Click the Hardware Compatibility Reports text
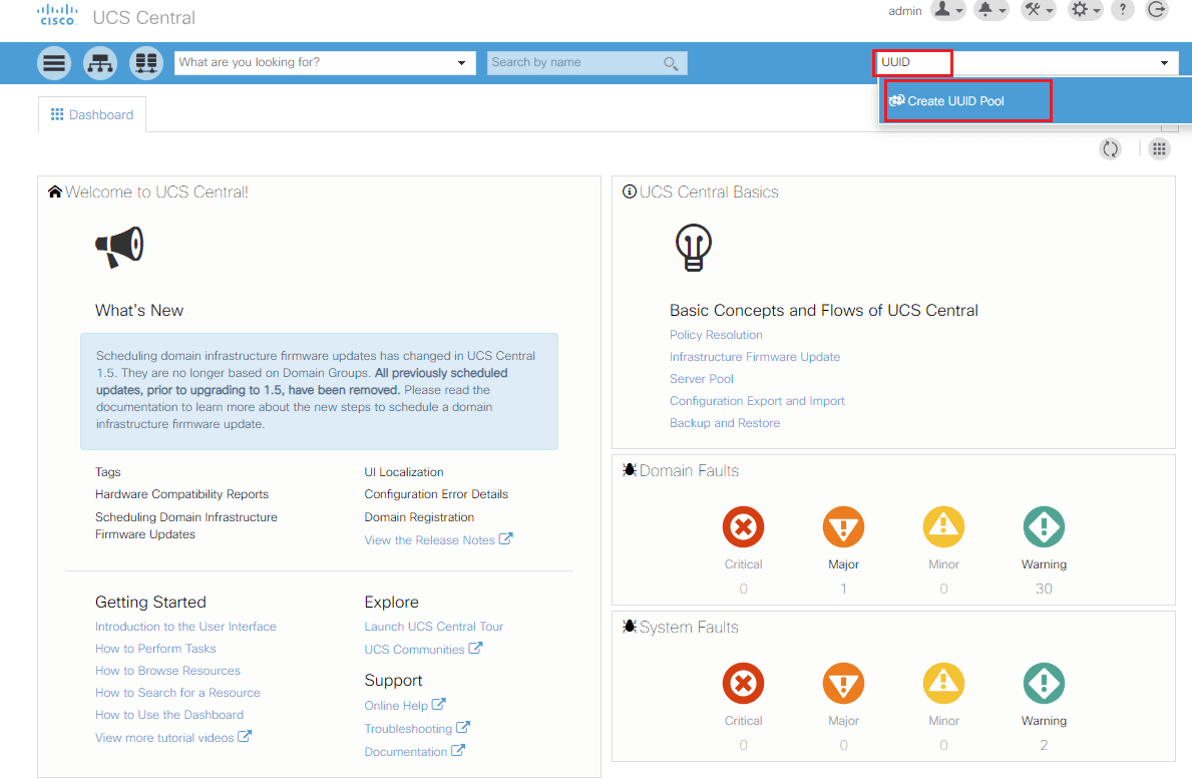 (182, 494)
